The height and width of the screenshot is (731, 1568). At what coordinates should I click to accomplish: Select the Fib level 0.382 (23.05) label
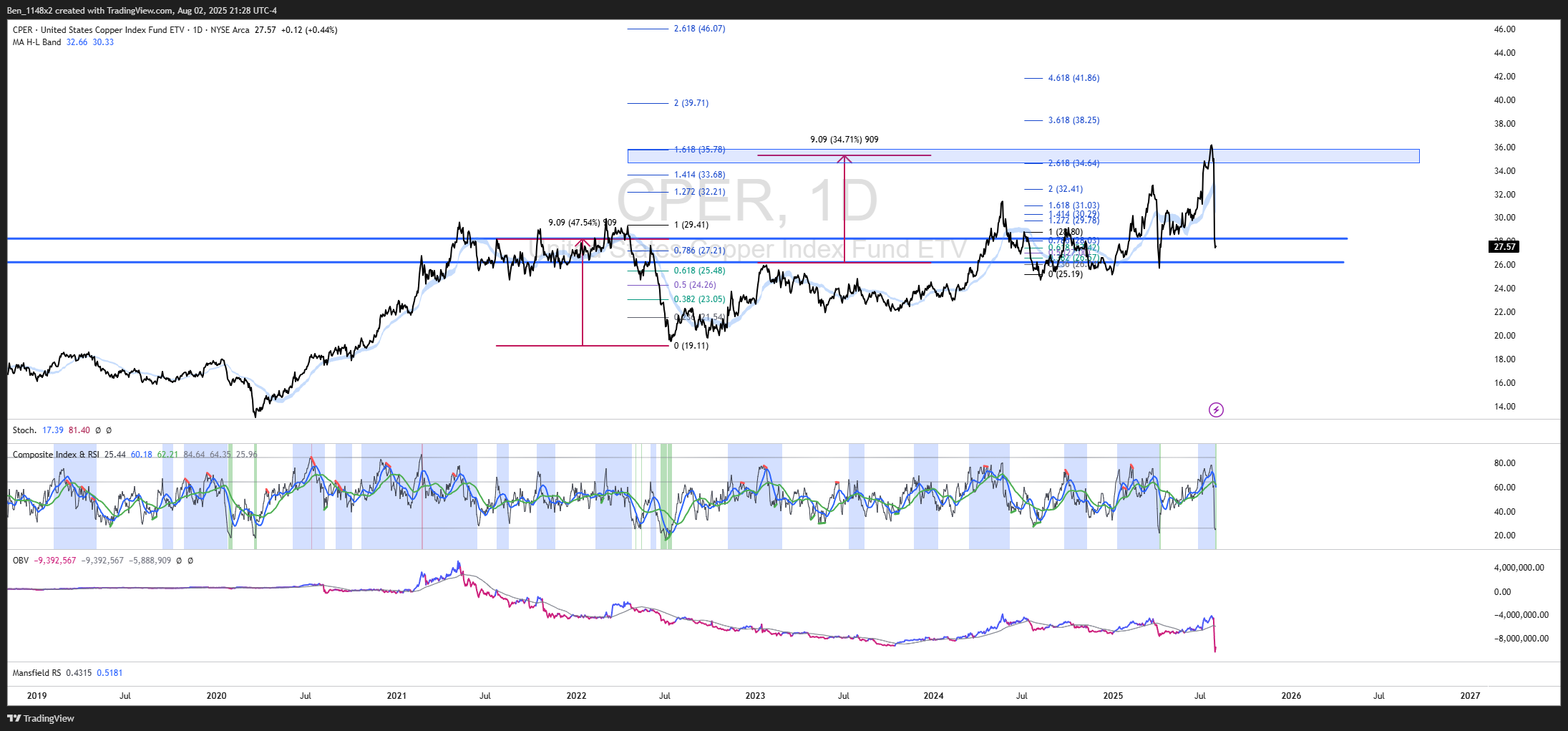(x=699, y=299)
